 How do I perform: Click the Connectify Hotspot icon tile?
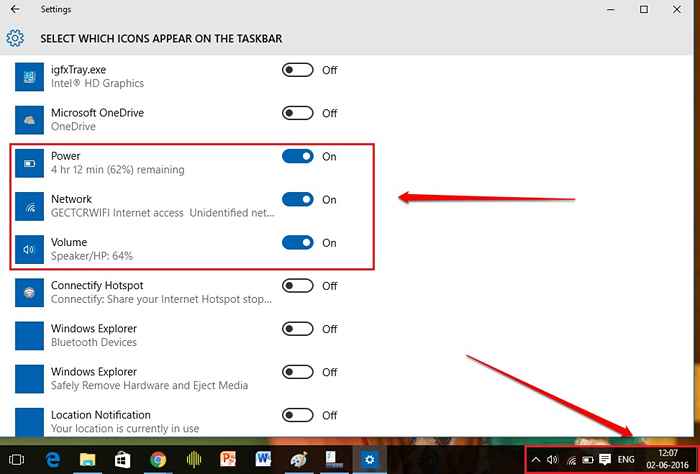[29, 293]
